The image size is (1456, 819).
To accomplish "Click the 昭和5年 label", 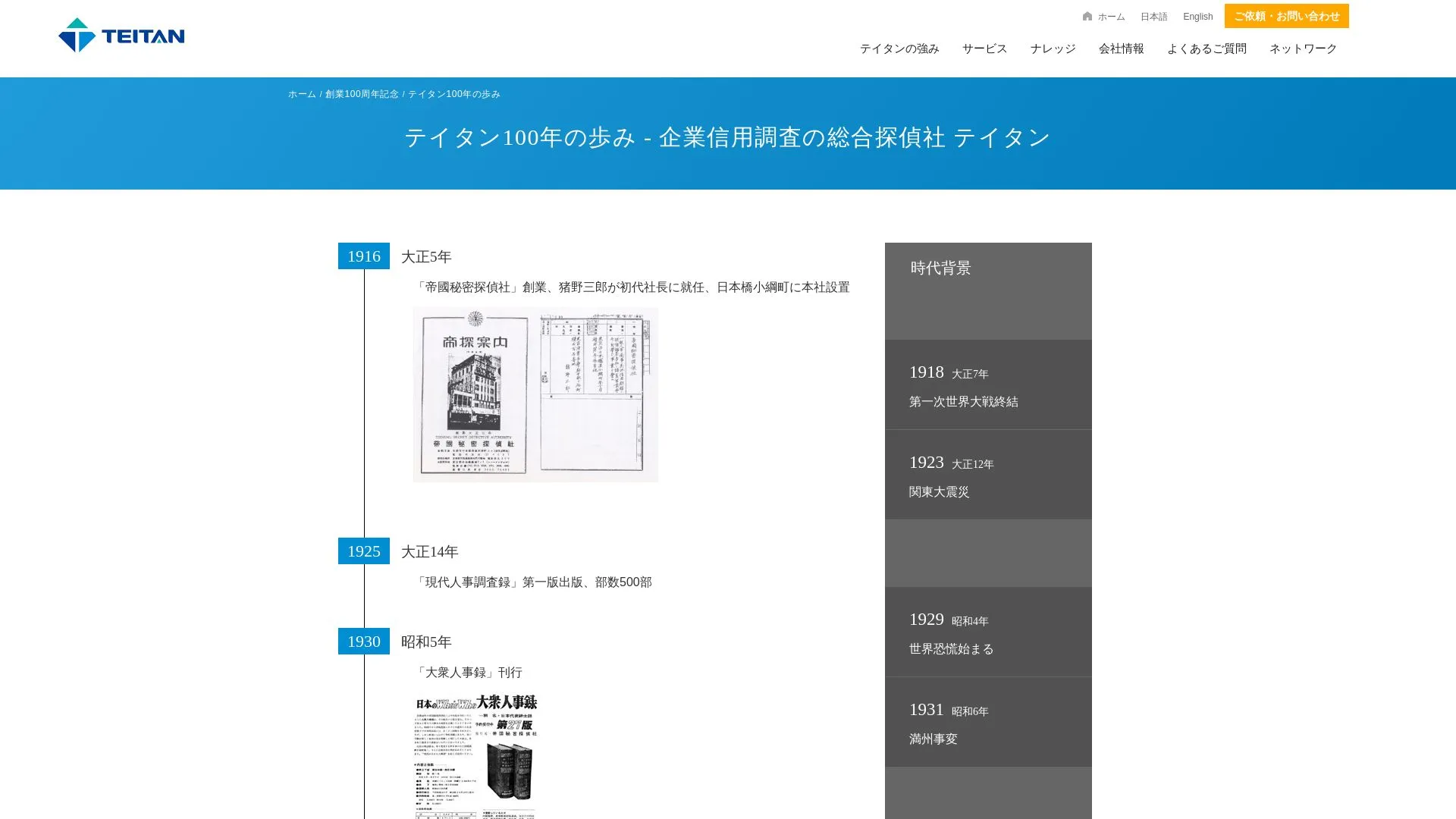I will (x=426, y=642).
